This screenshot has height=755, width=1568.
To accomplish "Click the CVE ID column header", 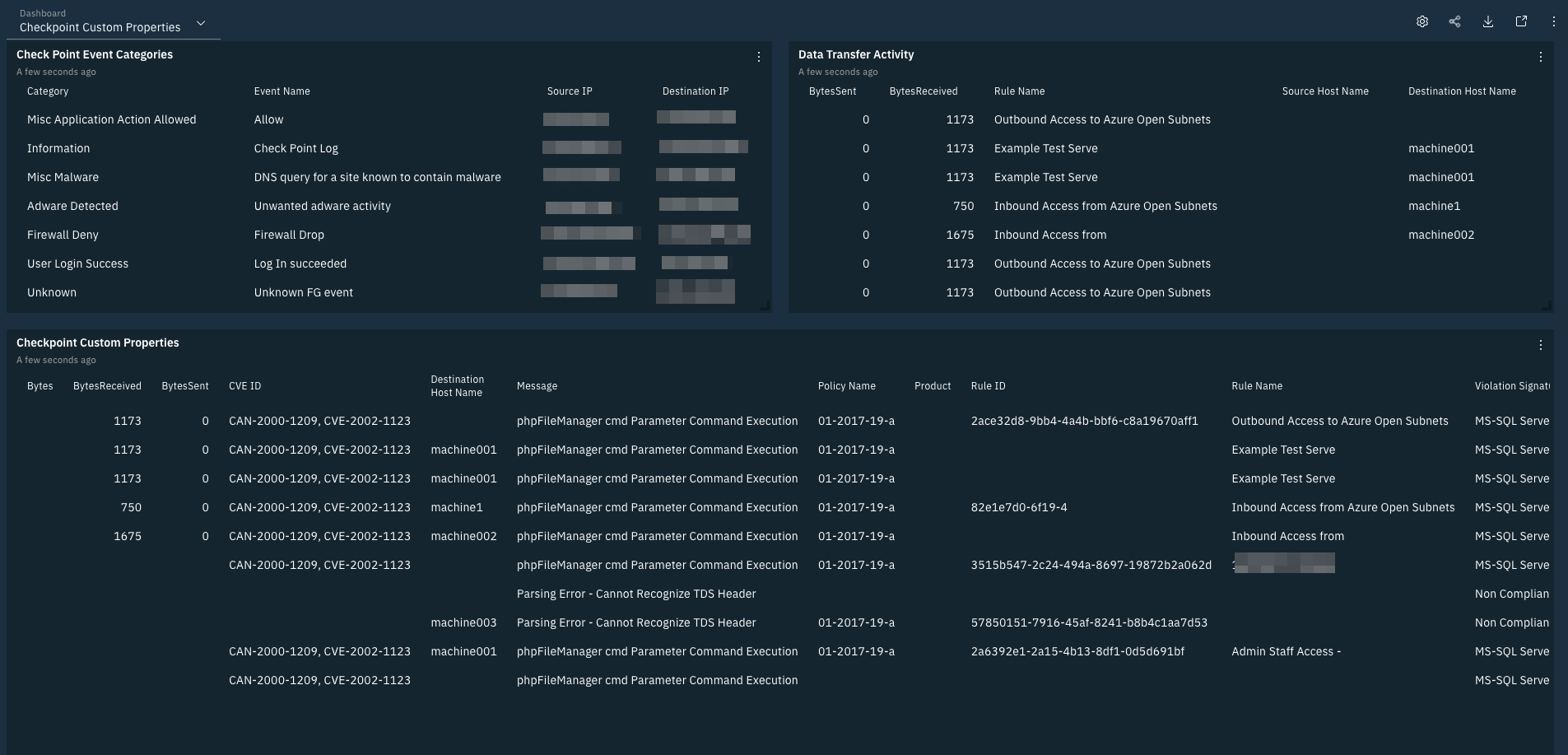I will 244,386.
